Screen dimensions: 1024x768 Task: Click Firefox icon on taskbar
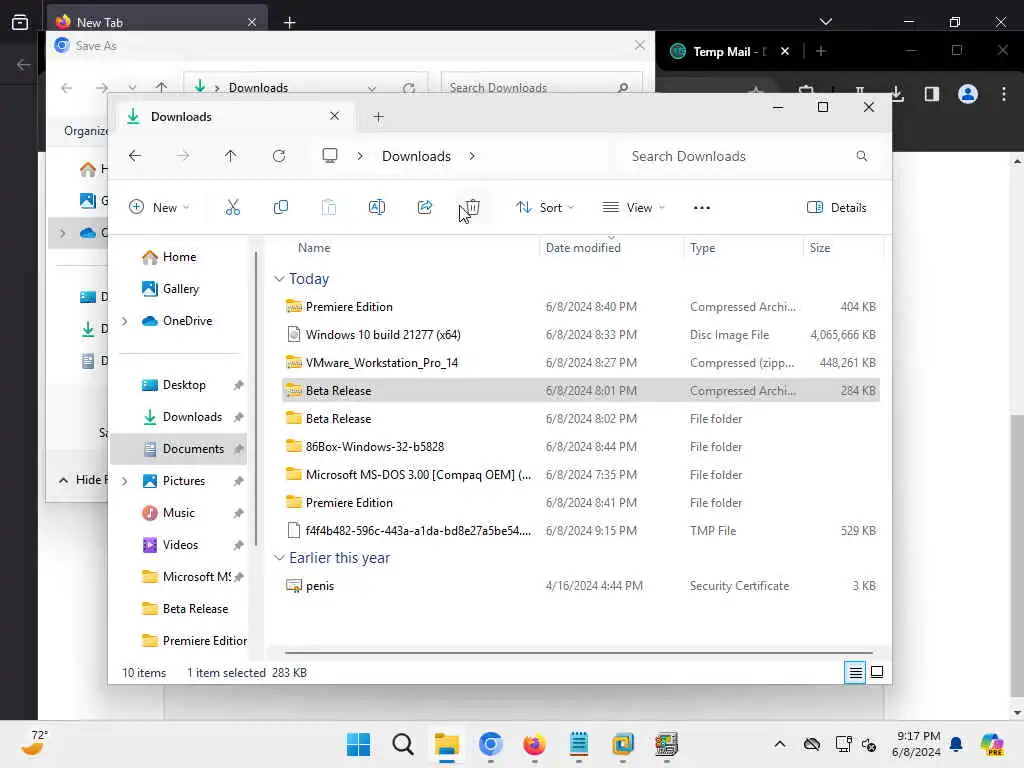tap(534, 744)
